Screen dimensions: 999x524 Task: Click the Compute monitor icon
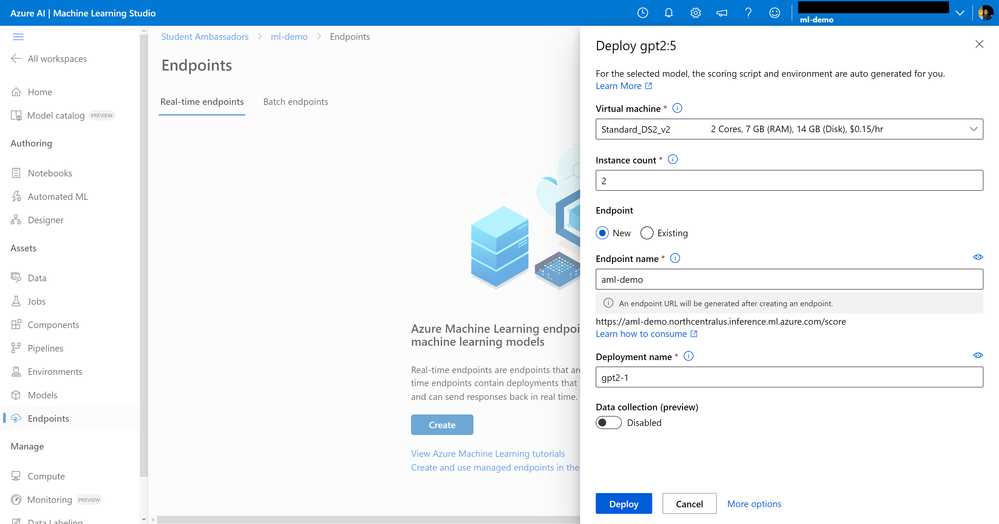16,476
